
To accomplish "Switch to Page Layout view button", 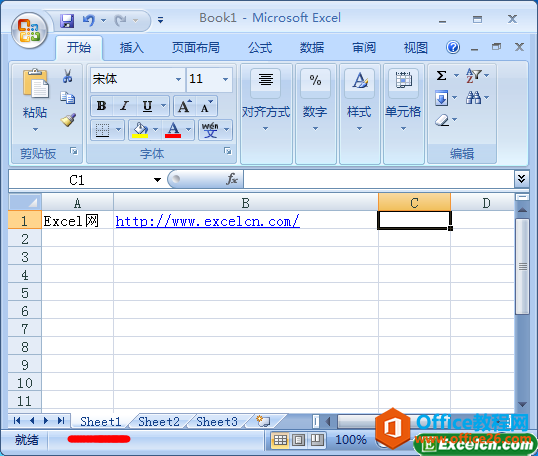I will (298, 440).
